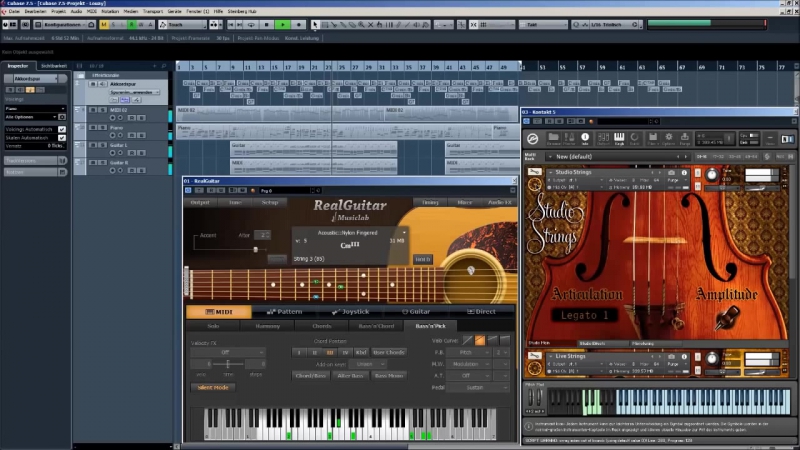This screenshot has height=450, width=800.
Task: Select the Mute (X) tool
Action: point(370,24)
